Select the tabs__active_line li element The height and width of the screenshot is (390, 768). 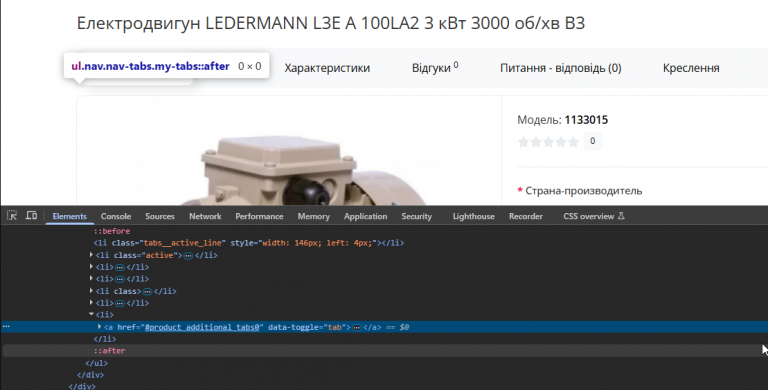tap(249, 243)
